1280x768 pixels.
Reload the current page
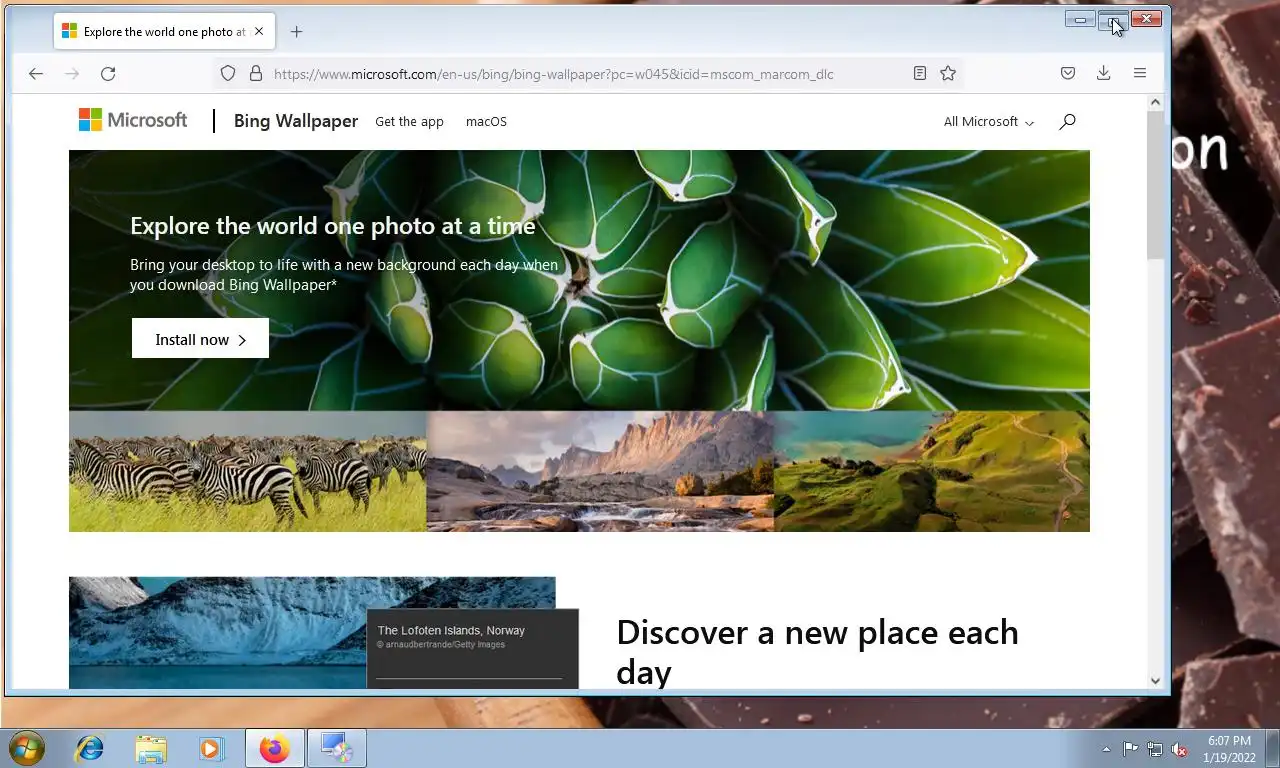click(108, 73)
